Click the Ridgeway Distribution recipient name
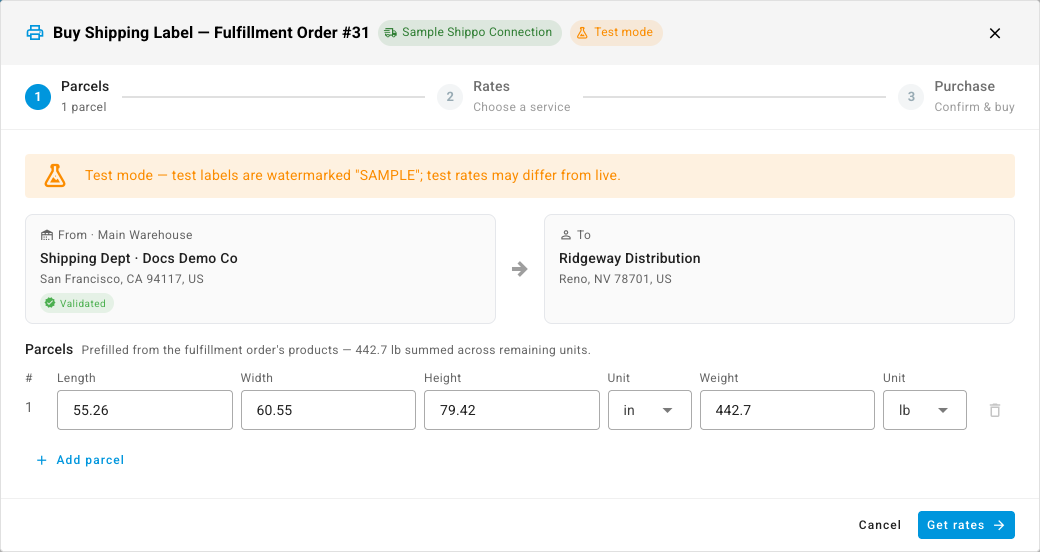This screenshot has width=1040, height=552. [629, 258]
